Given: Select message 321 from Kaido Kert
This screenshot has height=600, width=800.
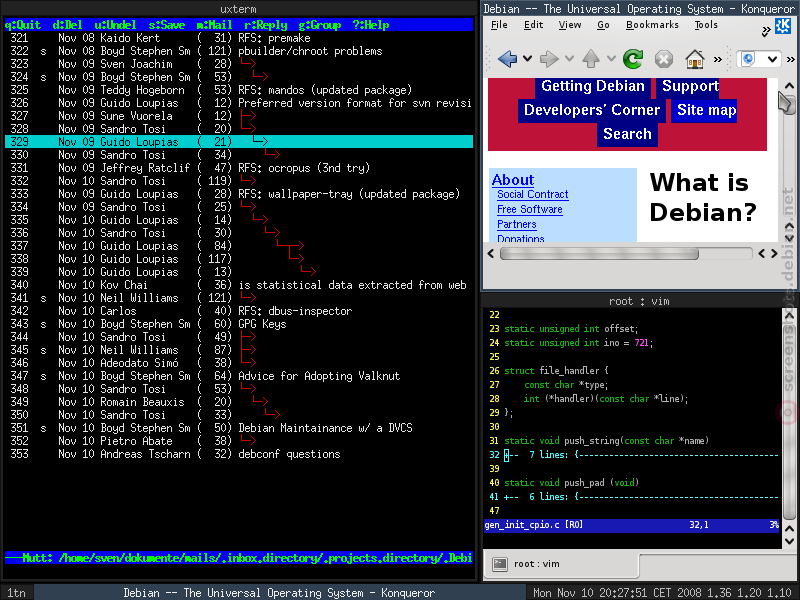Looking at the screenshot, I should (x=239, y=38).
